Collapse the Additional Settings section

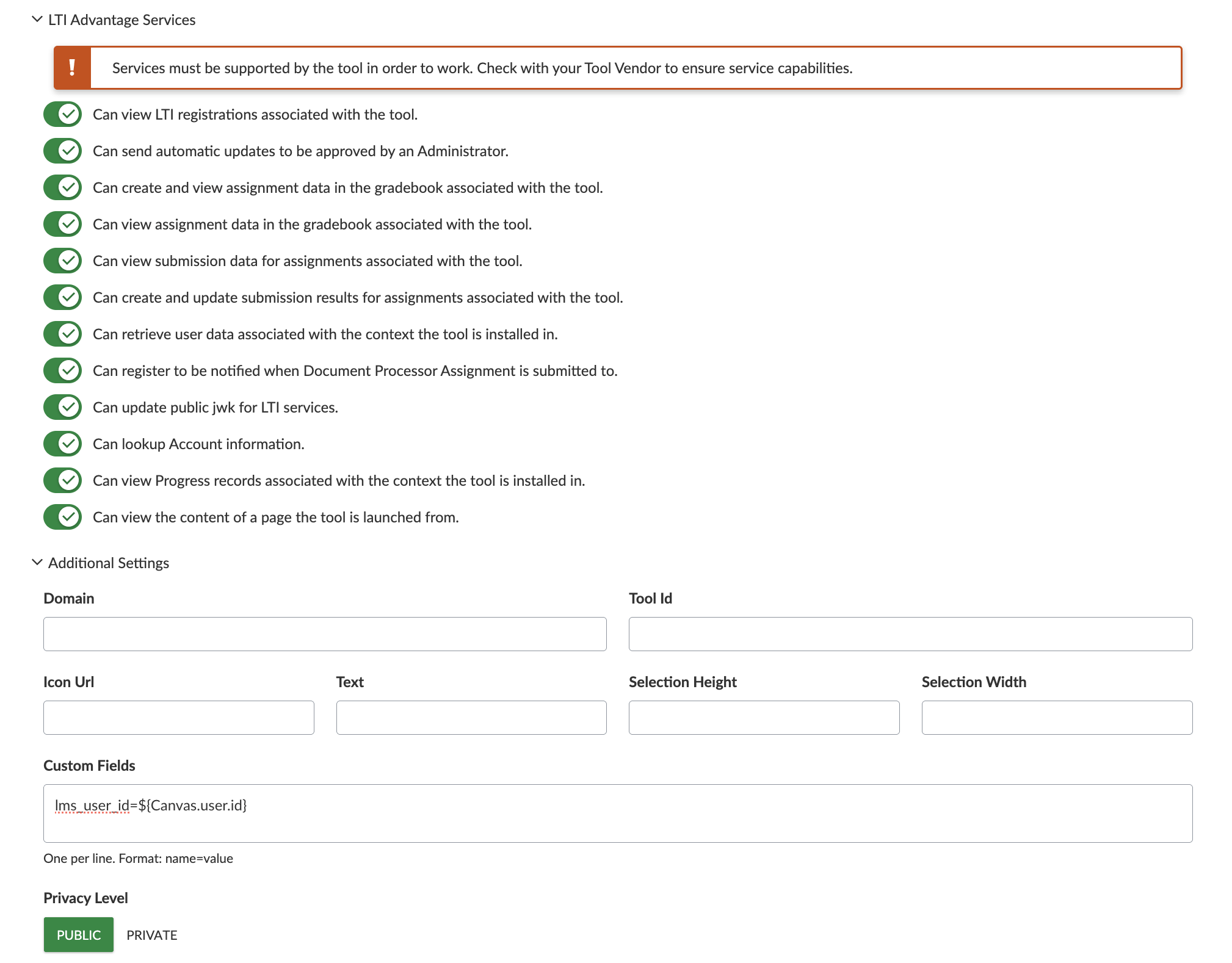(x=37, y=563)
